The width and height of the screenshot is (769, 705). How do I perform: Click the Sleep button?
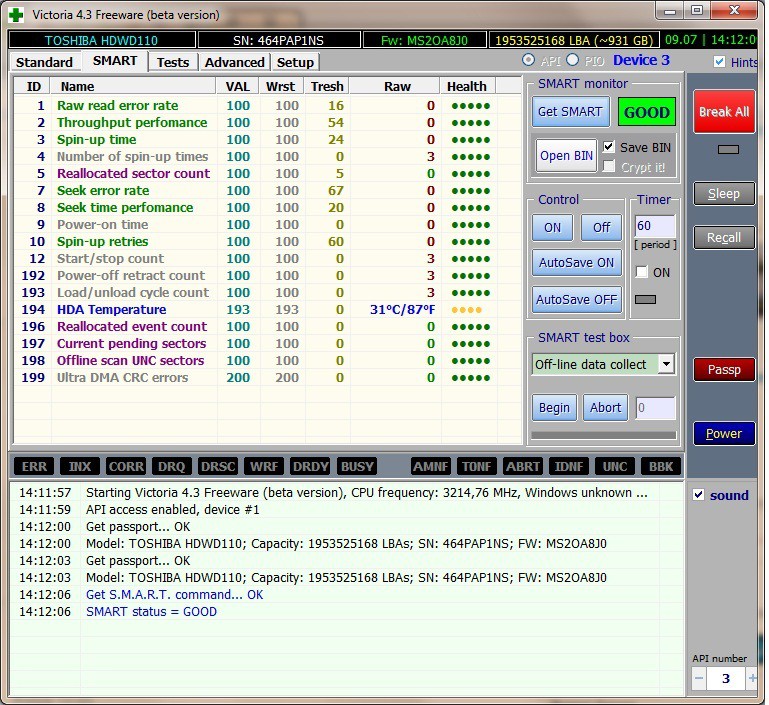pos(724,194)
